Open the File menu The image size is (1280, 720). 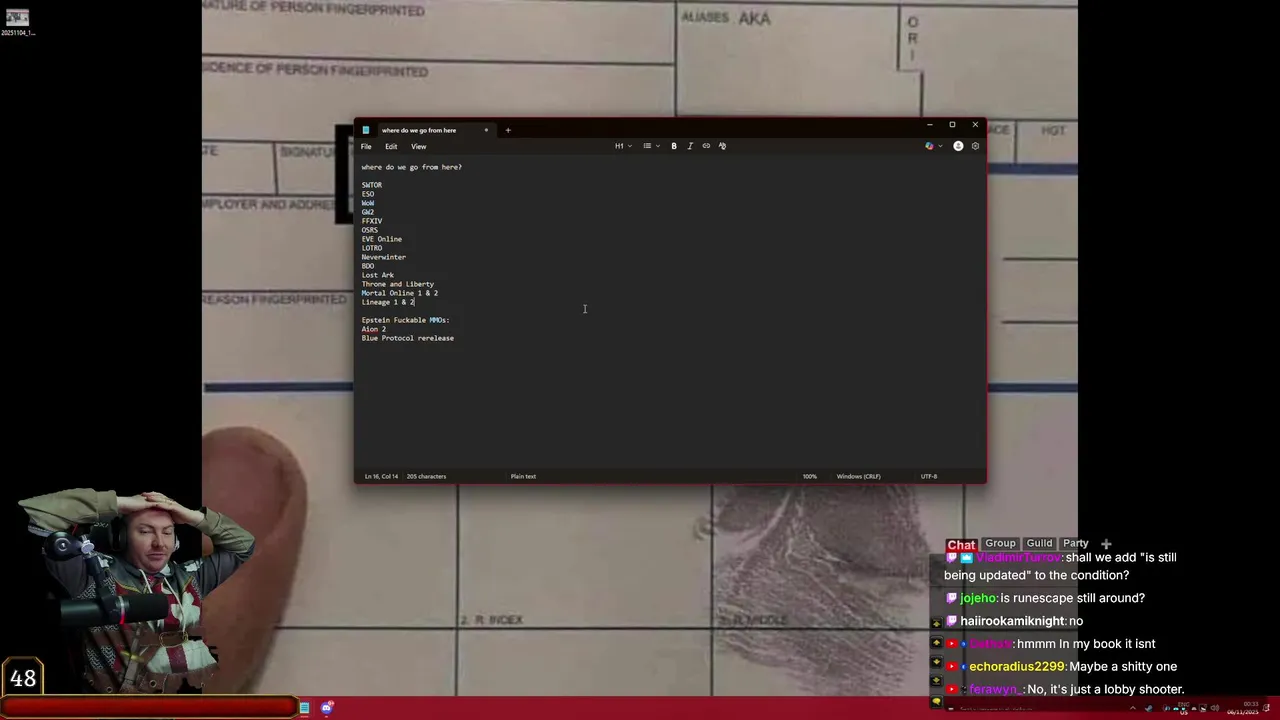[x=366, y=147]
